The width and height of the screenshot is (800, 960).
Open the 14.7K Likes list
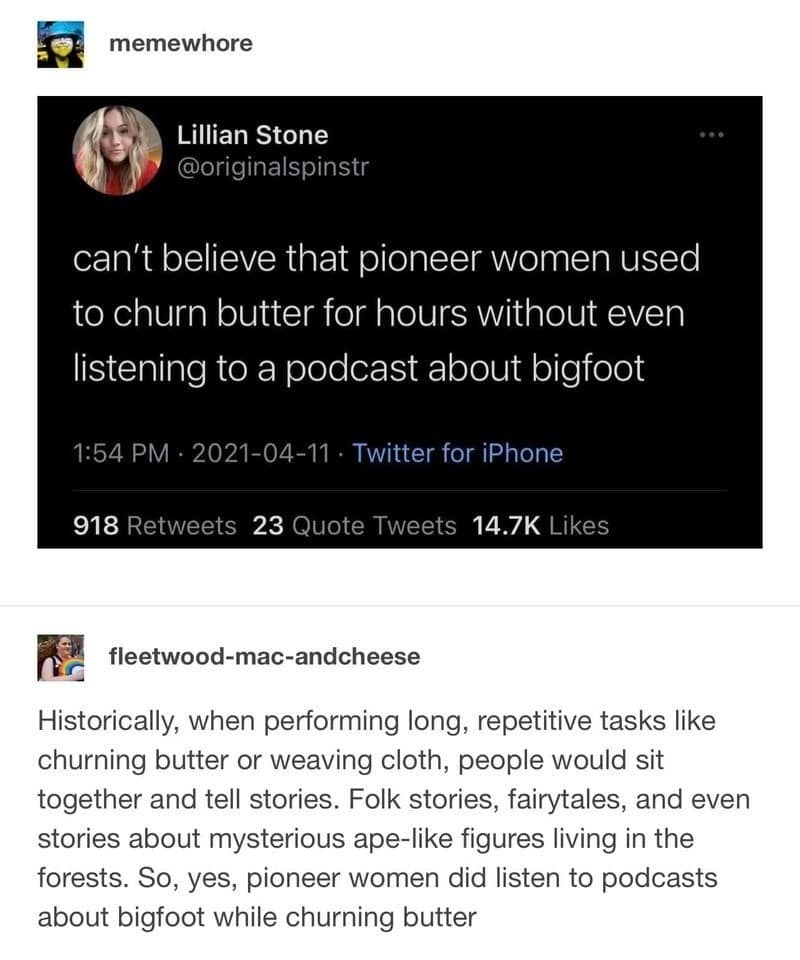point(541,525)
